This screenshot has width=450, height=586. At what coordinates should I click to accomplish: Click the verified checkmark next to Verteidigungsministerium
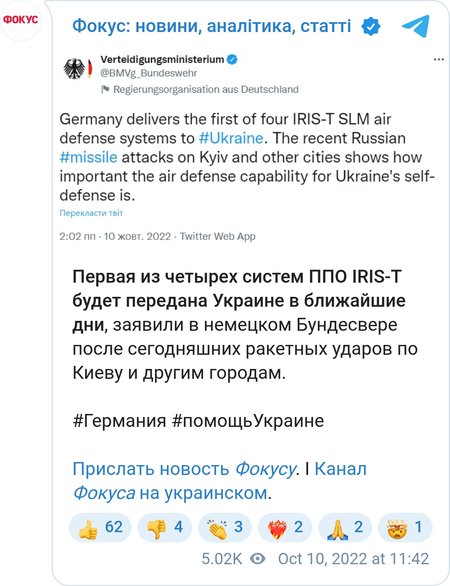232,59
